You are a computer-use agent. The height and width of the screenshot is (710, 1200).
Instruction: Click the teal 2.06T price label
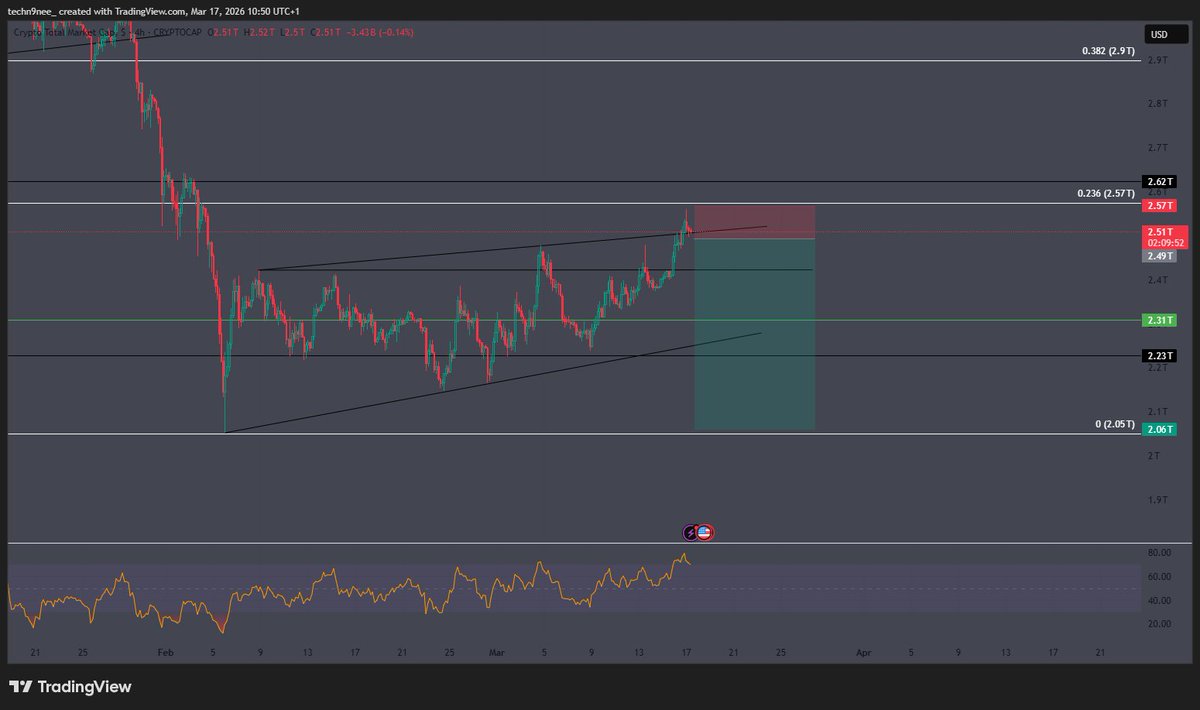coord(1159,428)
